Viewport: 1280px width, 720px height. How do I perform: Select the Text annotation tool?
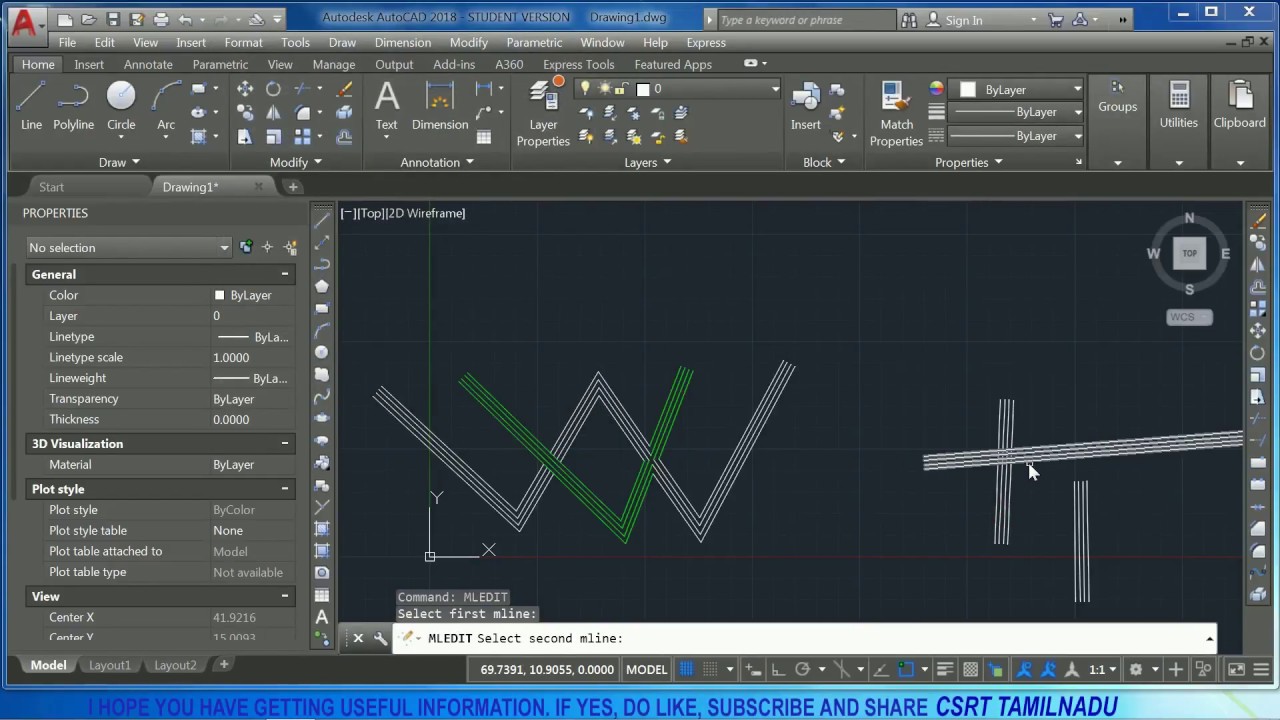coord(386,105)
